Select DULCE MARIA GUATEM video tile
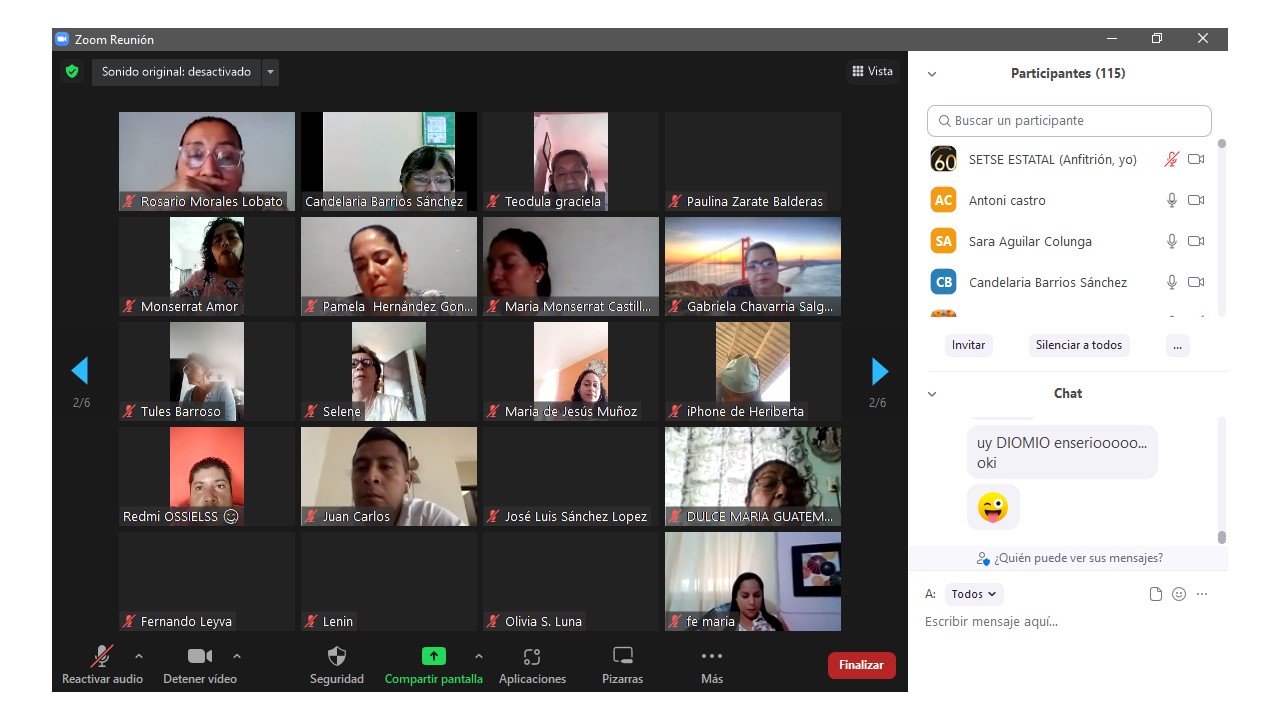 click(x=753, y=477)
